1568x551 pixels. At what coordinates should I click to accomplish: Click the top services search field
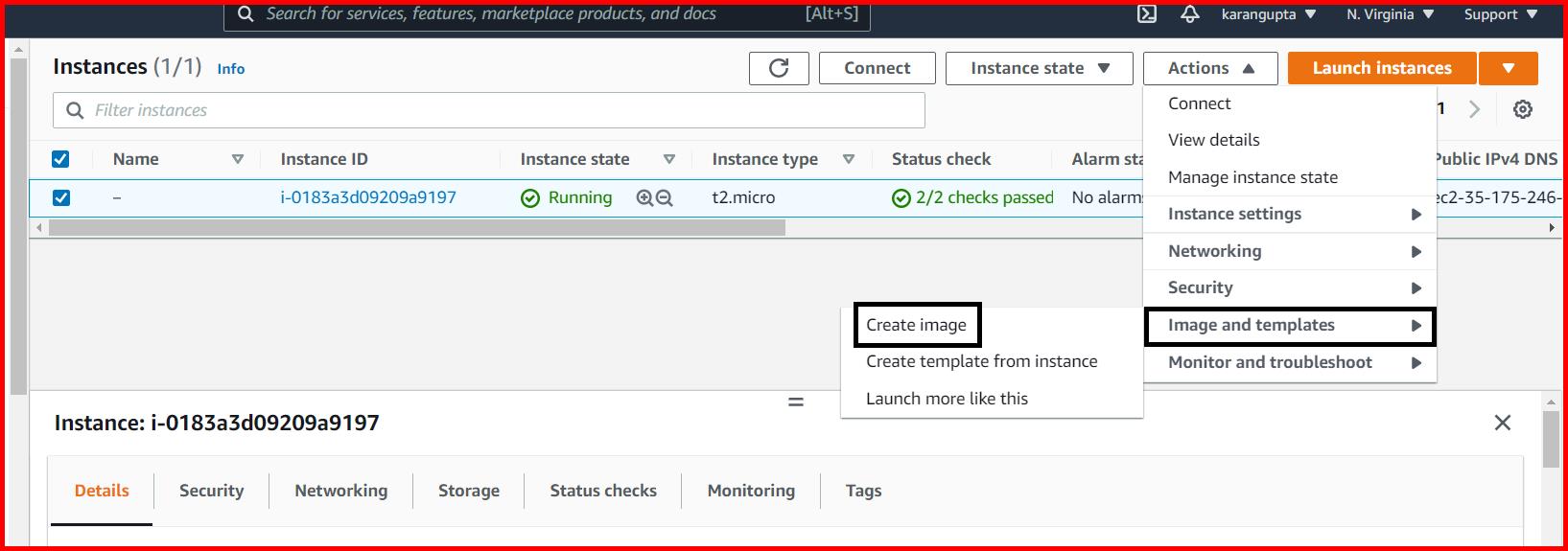[x=548, y=14]
